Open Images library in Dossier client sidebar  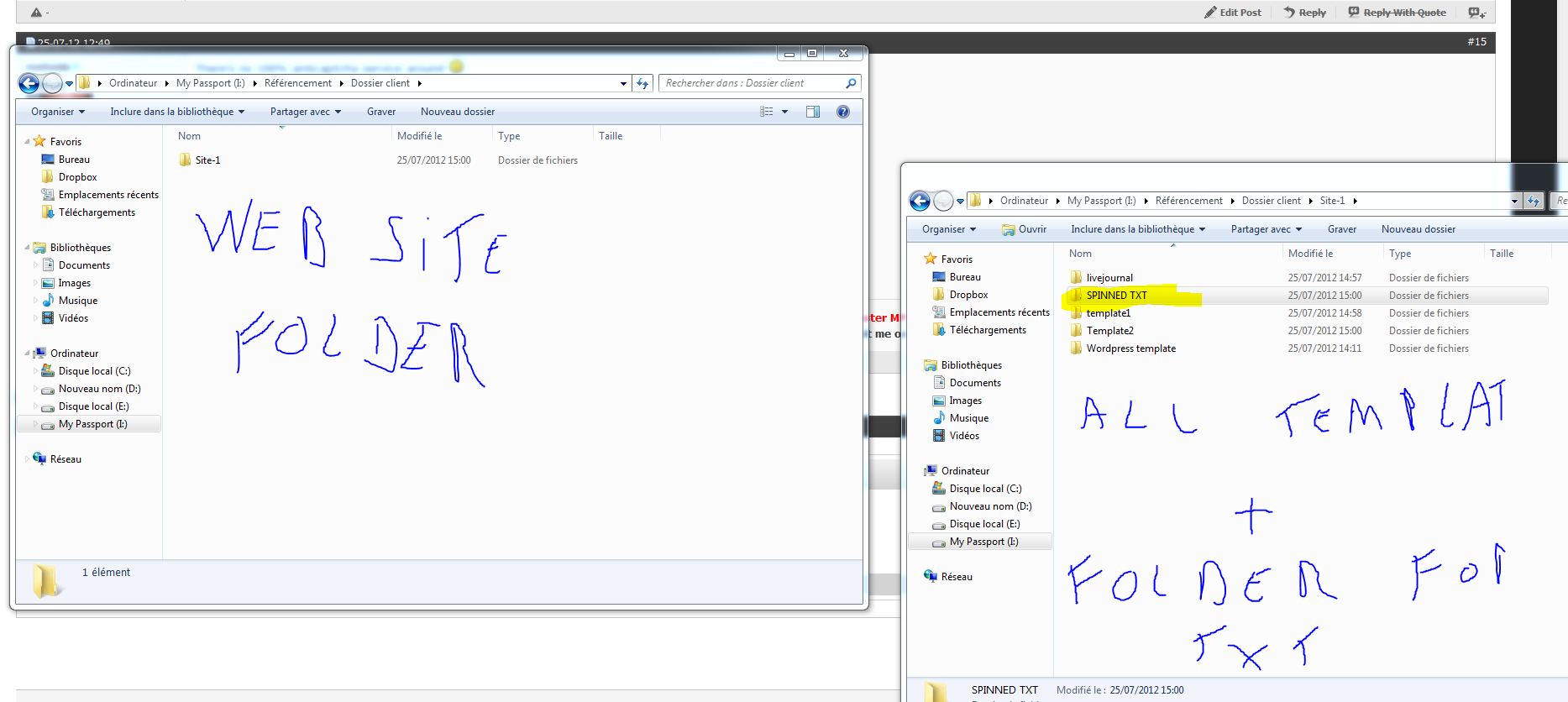66,283
